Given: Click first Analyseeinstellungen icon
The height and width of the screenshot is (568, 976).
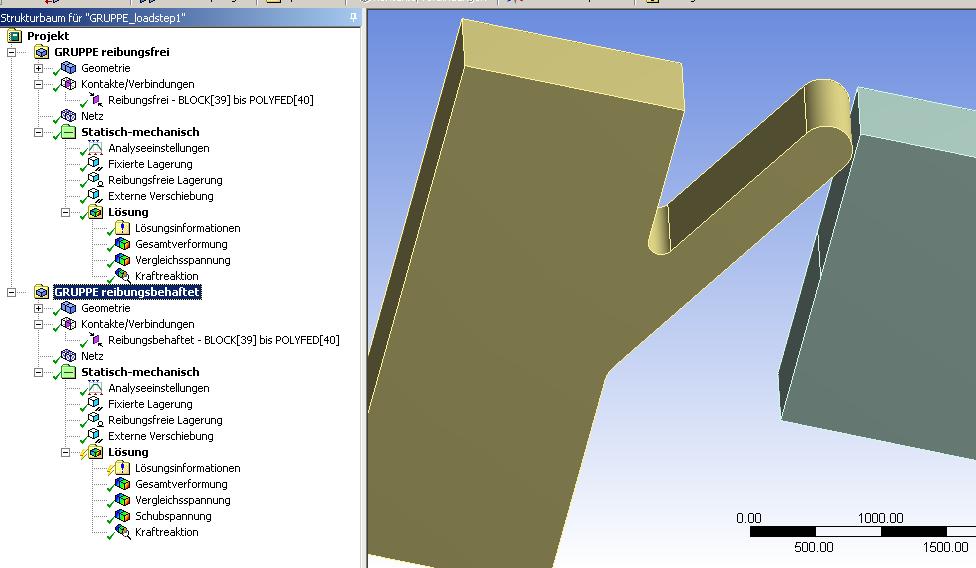Looking at the screenshot, I should (95, 148).
